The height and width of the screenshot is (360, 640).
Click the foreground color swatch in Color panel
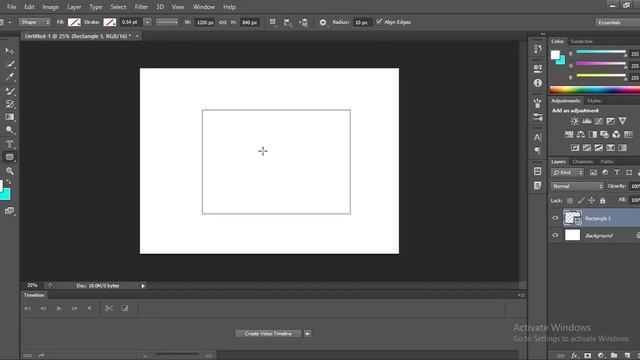tap(555, 55)
